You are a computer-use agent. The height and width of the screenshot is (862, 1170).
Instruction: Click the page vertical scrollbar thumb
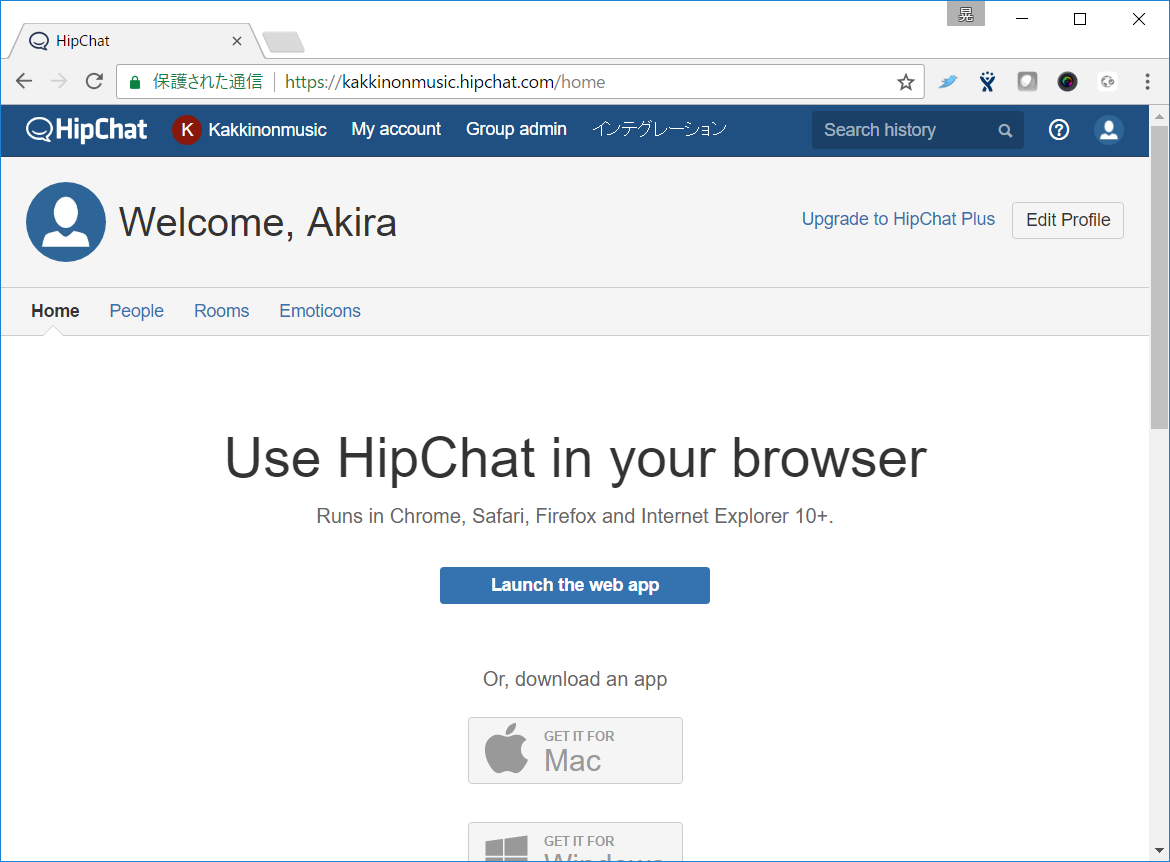click(1159, 276)
